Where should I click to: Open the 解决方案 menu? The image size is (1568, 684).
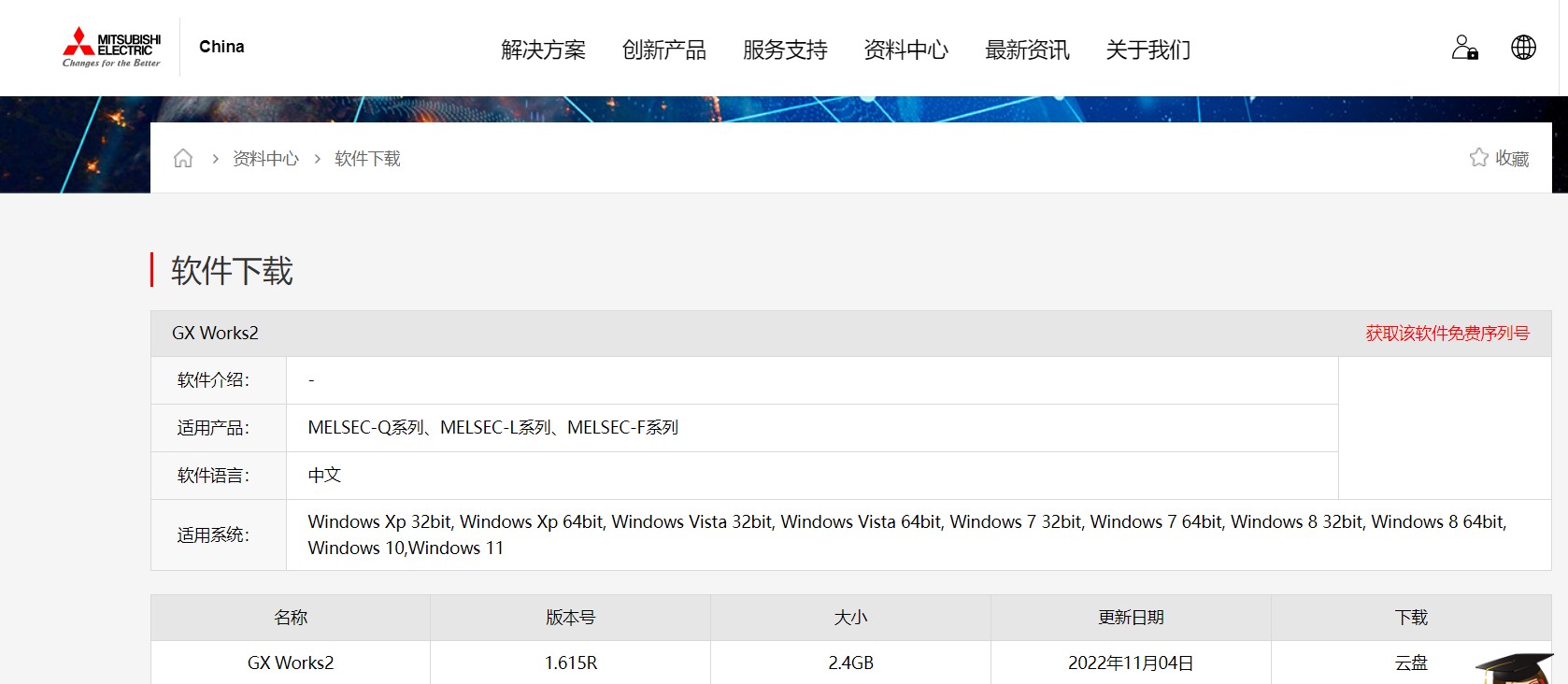pyautogui.click(x=543, y=50)
